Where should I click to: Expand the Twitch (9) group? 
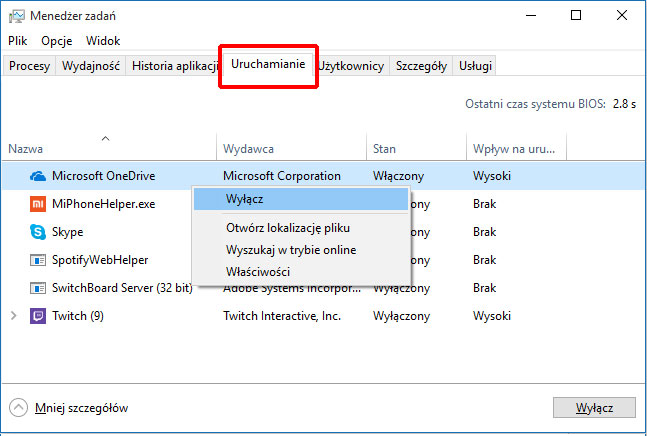[14, 316]
